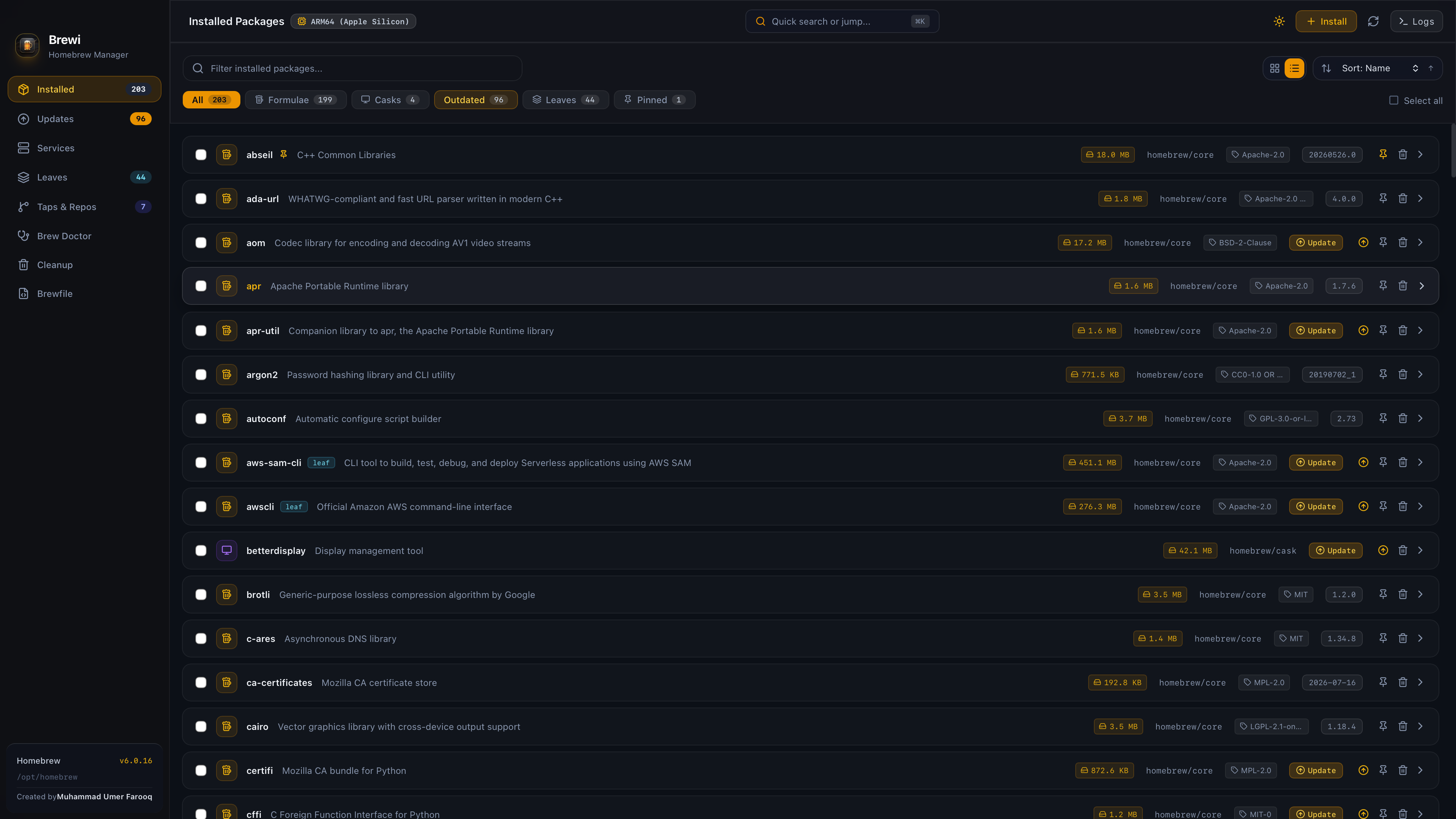Pin the ada-url package

[1383, 198]
